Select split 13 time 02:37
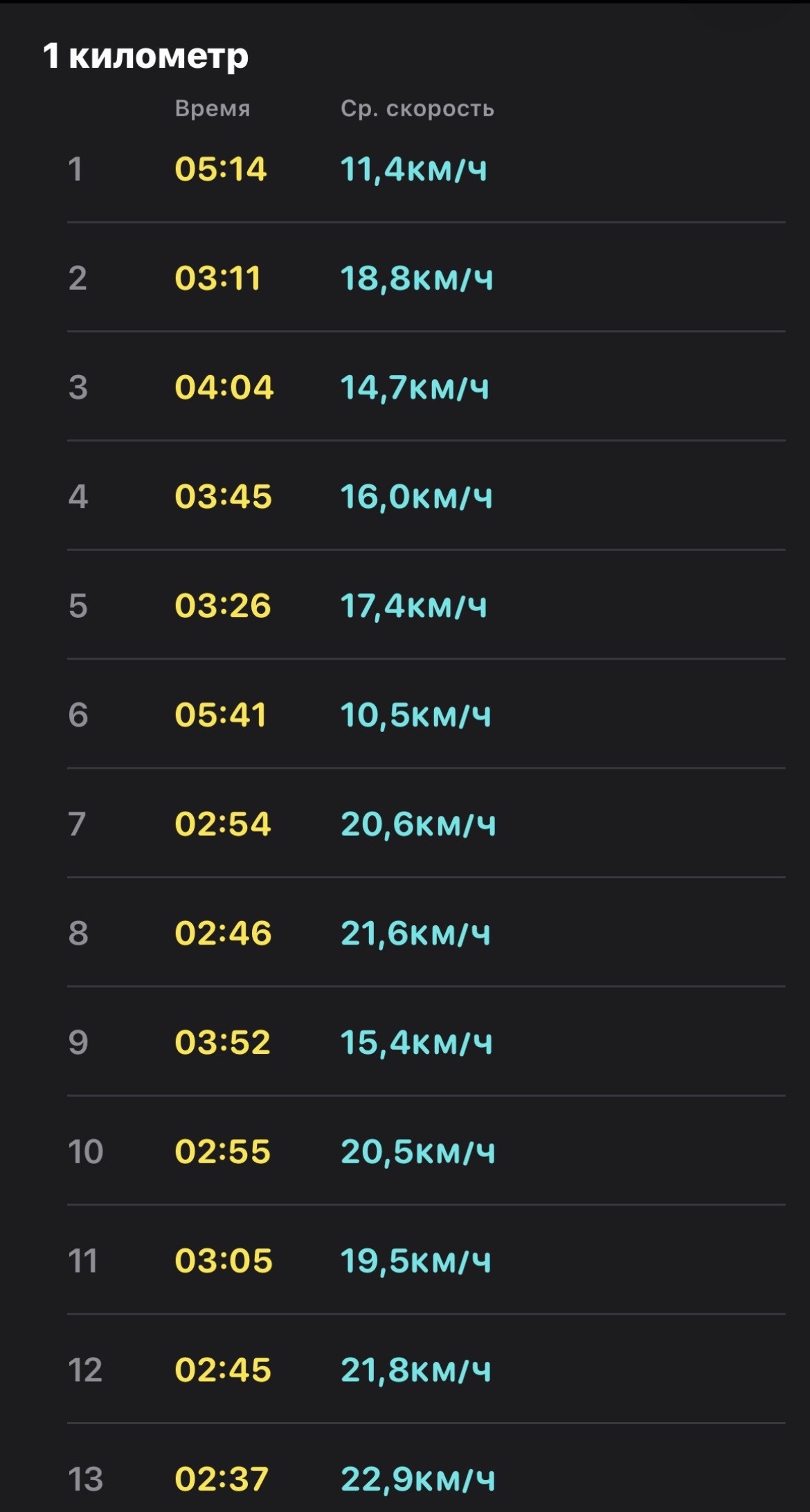 [x=222, y=1479]
